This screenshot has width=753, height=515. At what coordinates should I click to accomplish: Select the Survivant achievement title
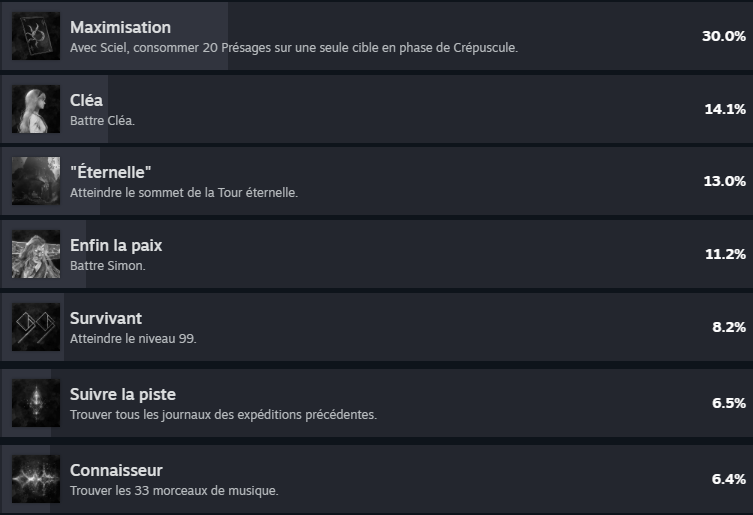tap(106, 319)
